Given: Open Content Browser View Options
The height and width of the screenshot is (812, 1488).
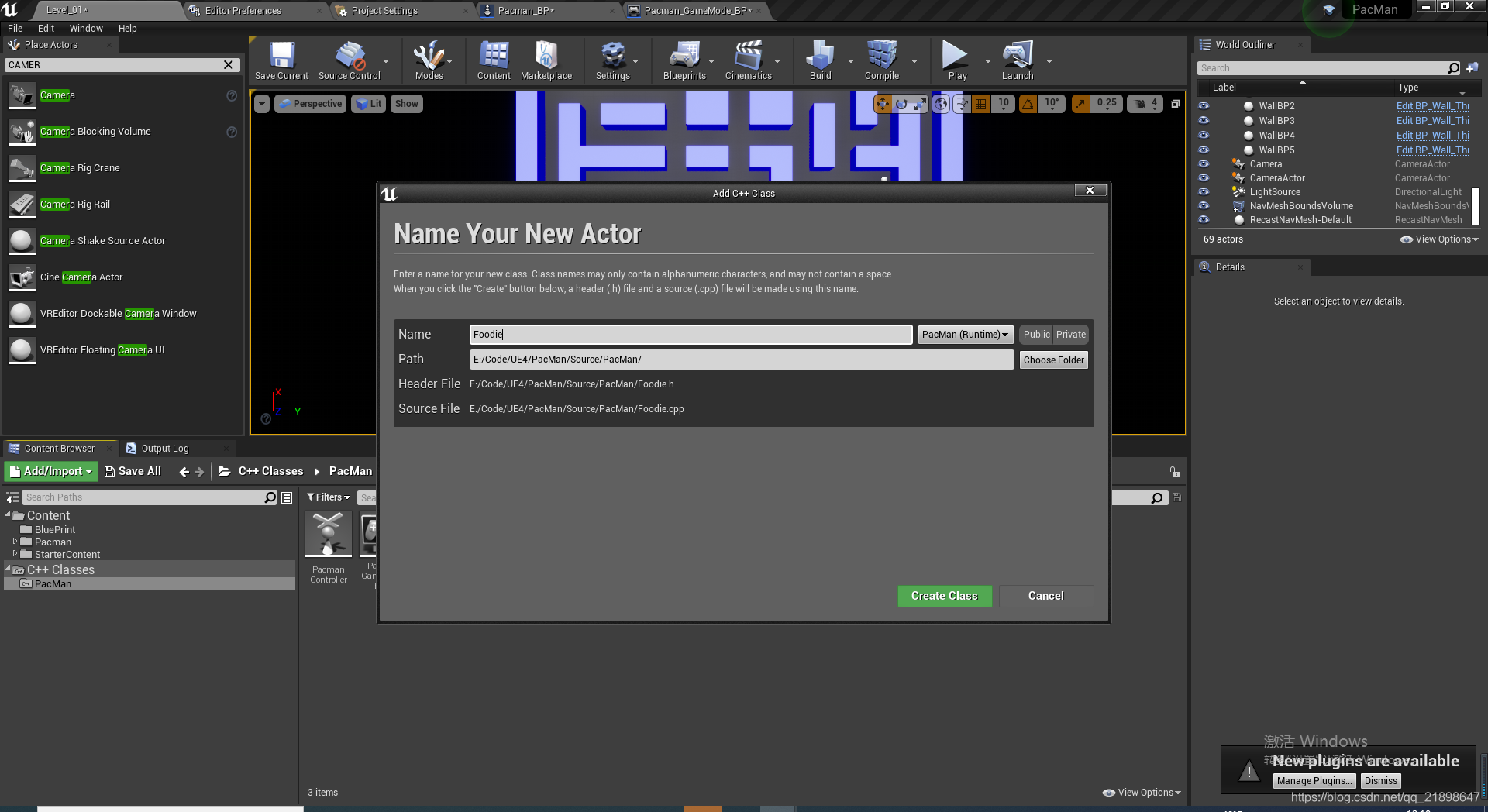Looking at the screenshot, I should (x=1142, y=793).
